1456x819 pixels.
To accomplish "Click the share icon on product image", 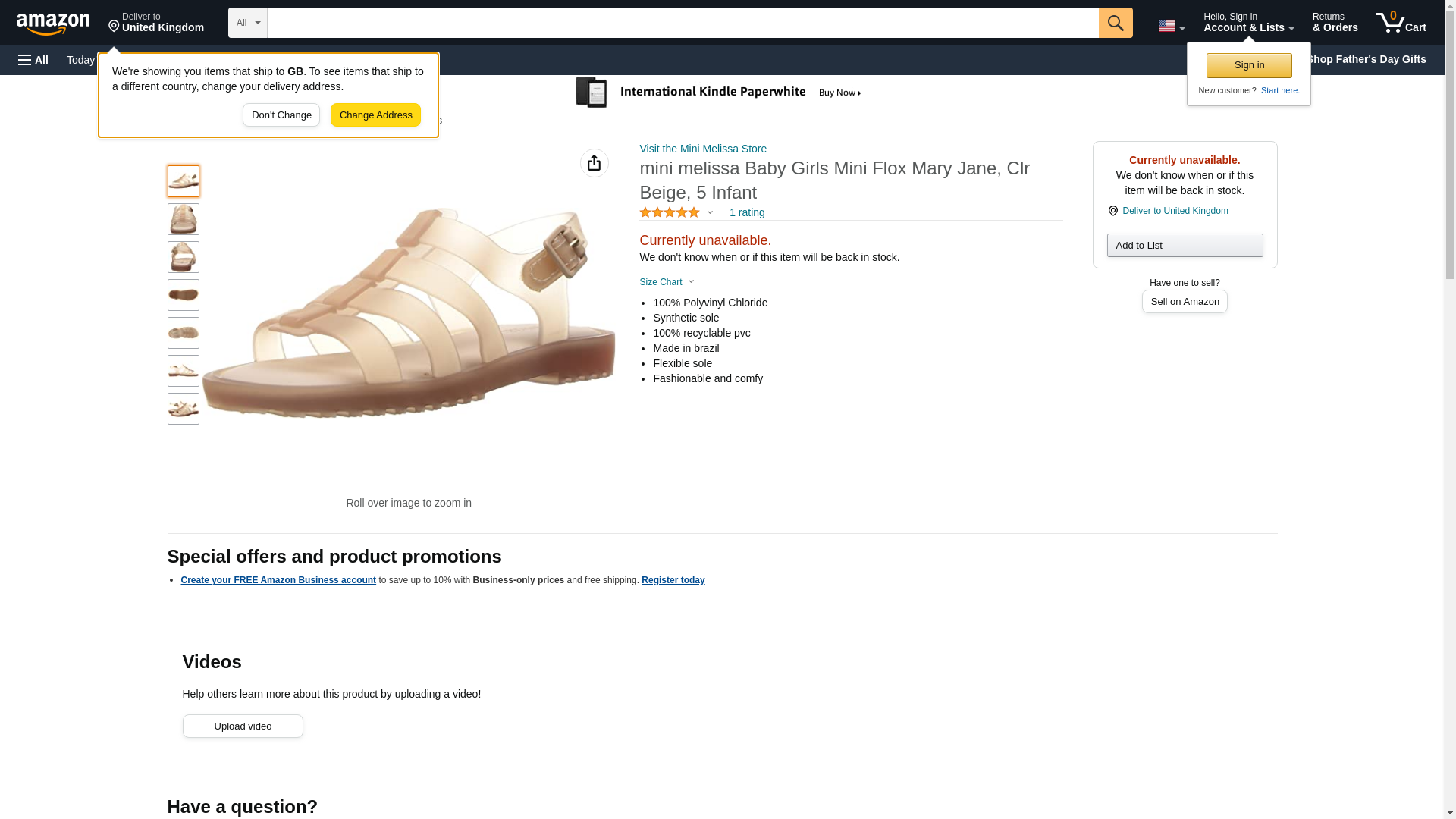I will pos(594,163).
